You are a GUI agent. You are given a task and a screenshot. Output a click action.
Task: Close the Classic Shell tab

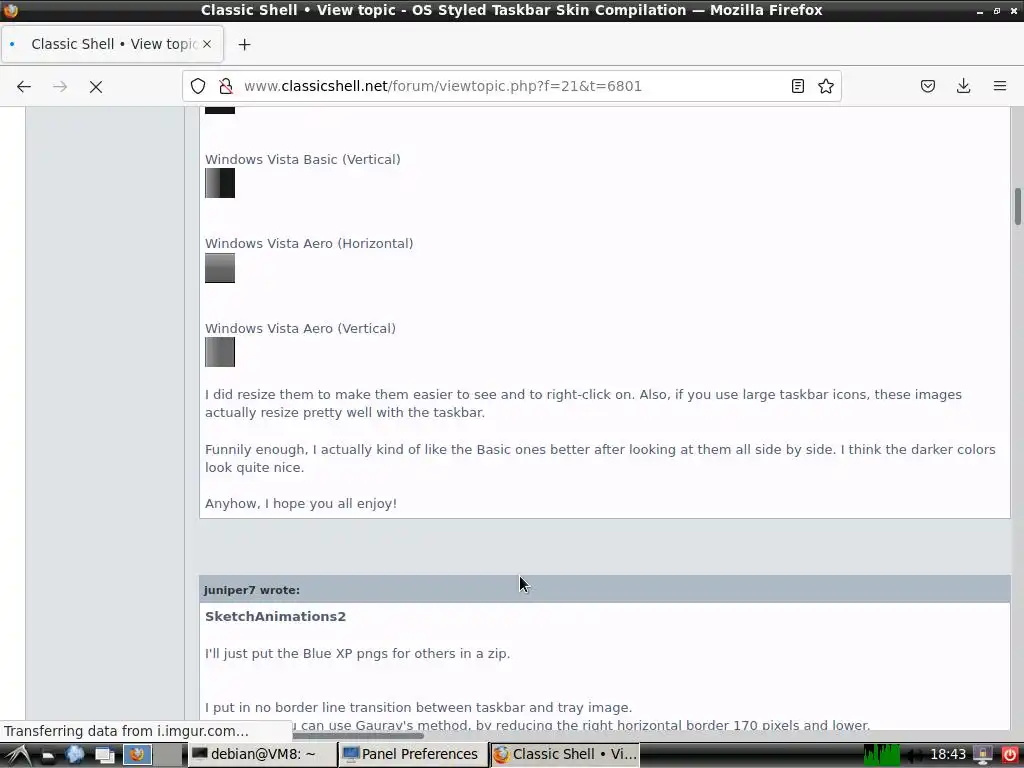coord(206,44)
